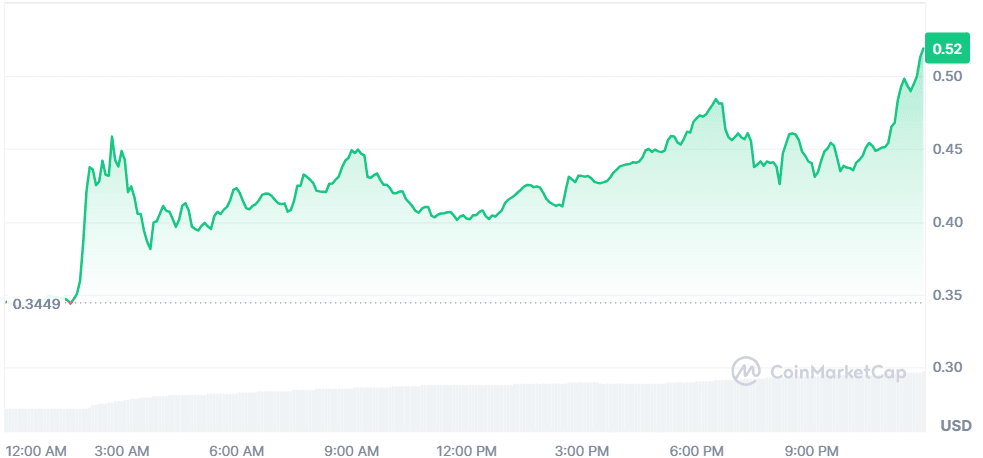Click the 0.35 price axis label

click(x=946, y=295)
